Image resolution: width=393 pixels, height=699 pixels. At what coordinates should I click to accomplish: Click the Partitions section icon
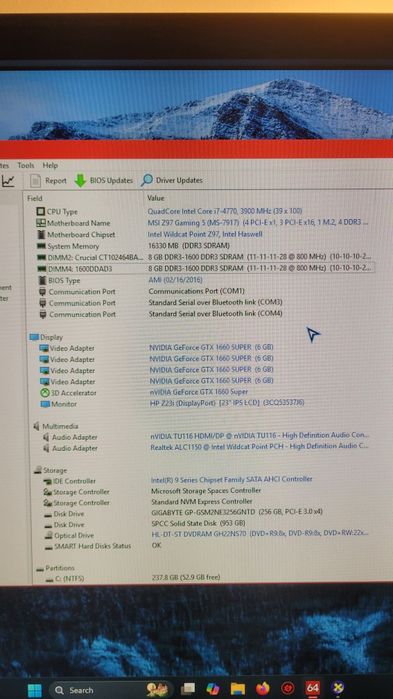click(40, 568)
